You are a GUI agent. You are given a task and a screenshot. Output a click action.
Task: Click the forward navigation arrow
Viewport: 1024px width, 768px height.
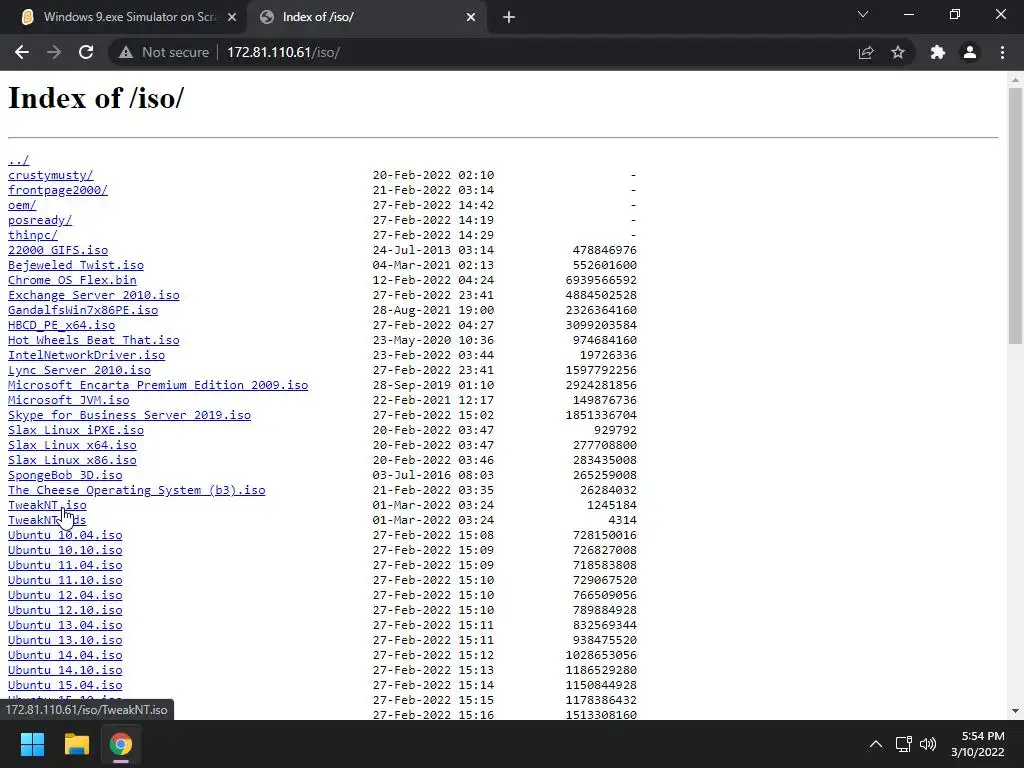[x=54, y=52]
